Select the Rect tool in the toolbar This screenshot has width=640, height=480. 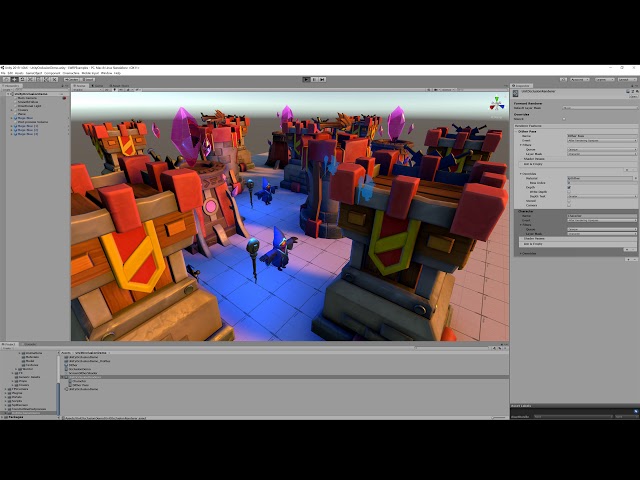39,80
